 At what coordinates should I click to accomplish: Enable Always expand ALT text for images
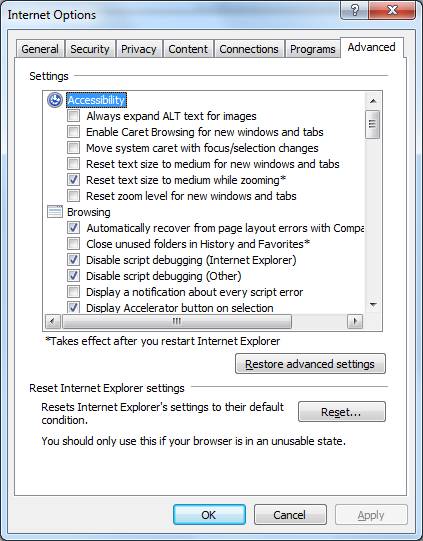73,116
